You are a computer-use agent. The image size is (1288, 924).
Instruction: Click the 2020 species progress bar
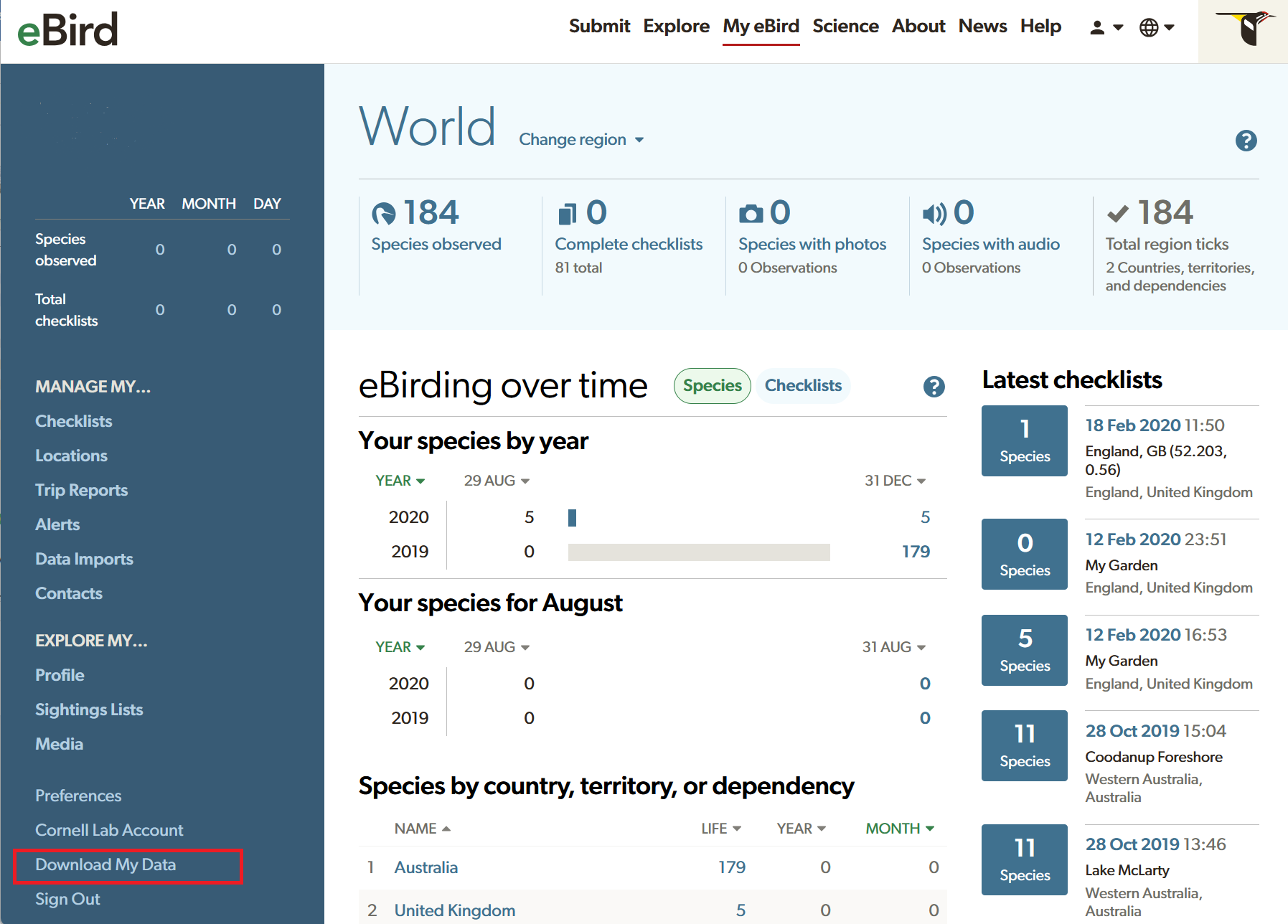click(572, 517)
